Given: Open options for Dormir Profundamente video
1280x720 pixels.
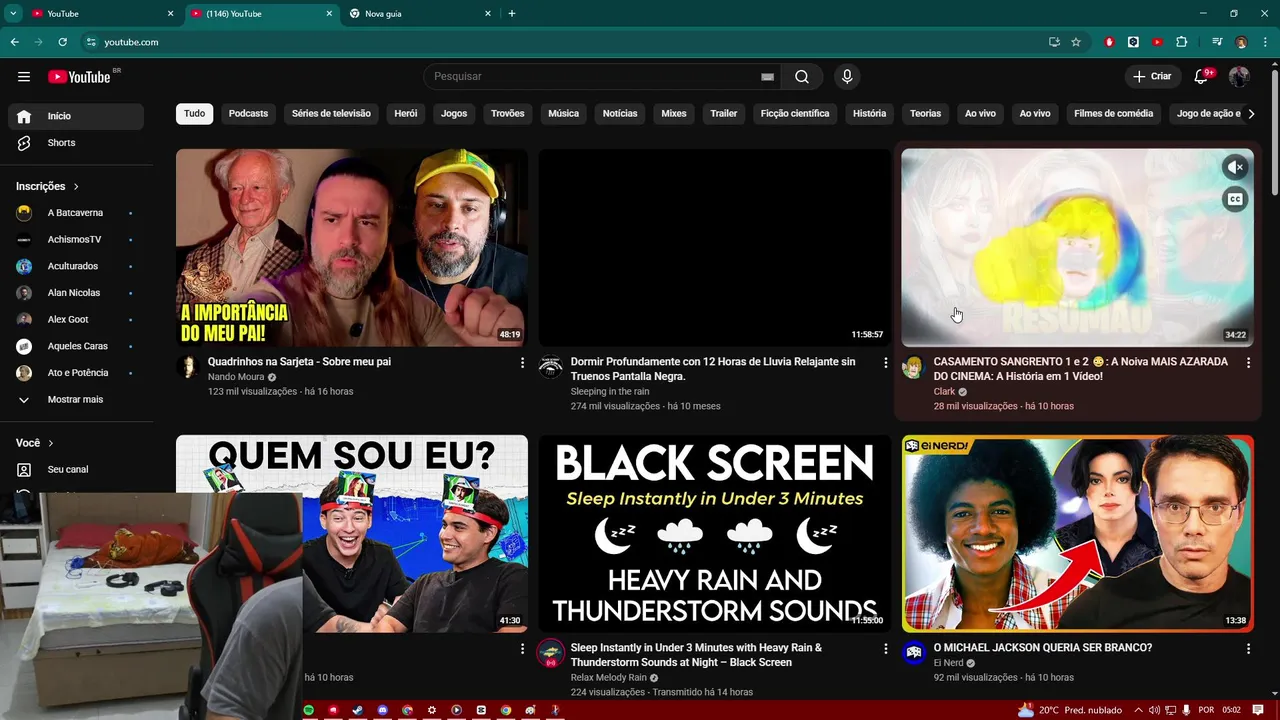Looking at the screenshot, I should coord(885,363).
